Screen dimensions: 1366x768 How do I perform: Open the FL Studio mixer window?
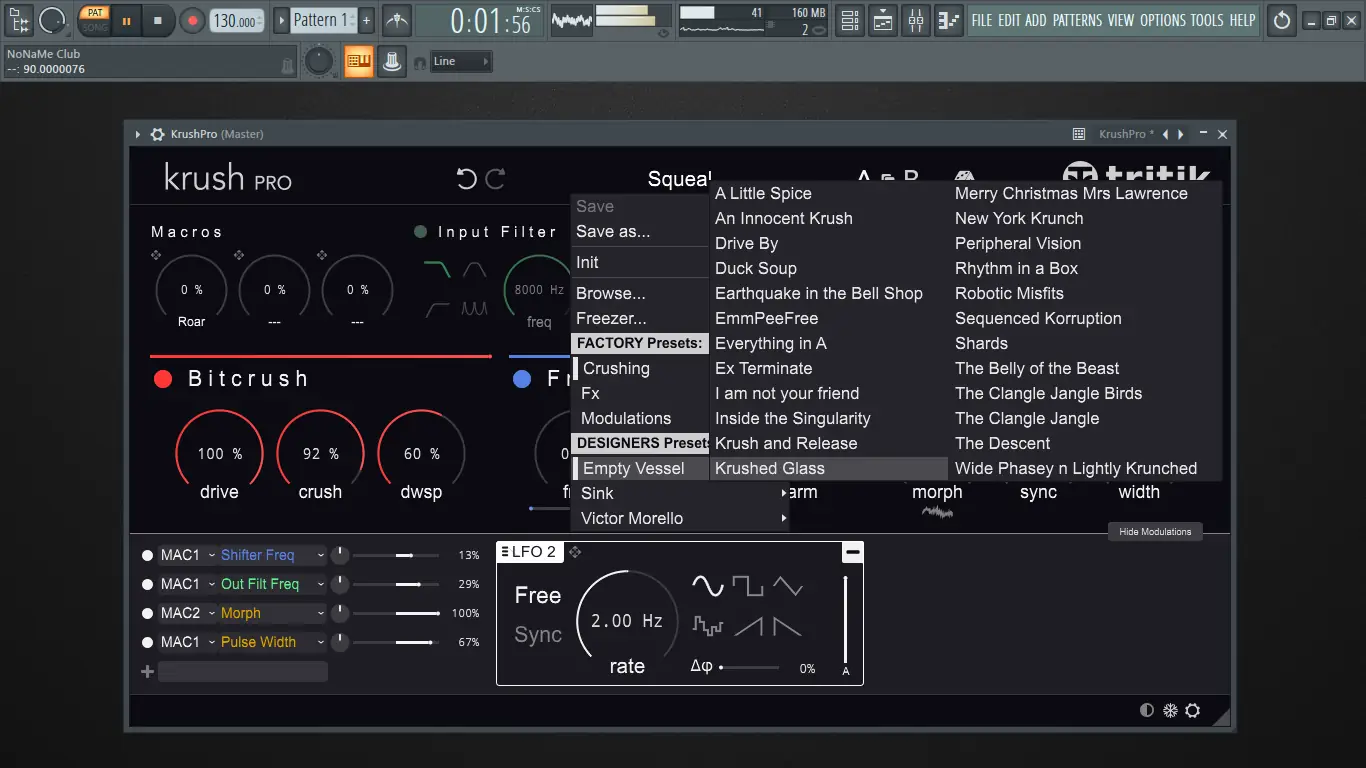click(x=916, y=20)
